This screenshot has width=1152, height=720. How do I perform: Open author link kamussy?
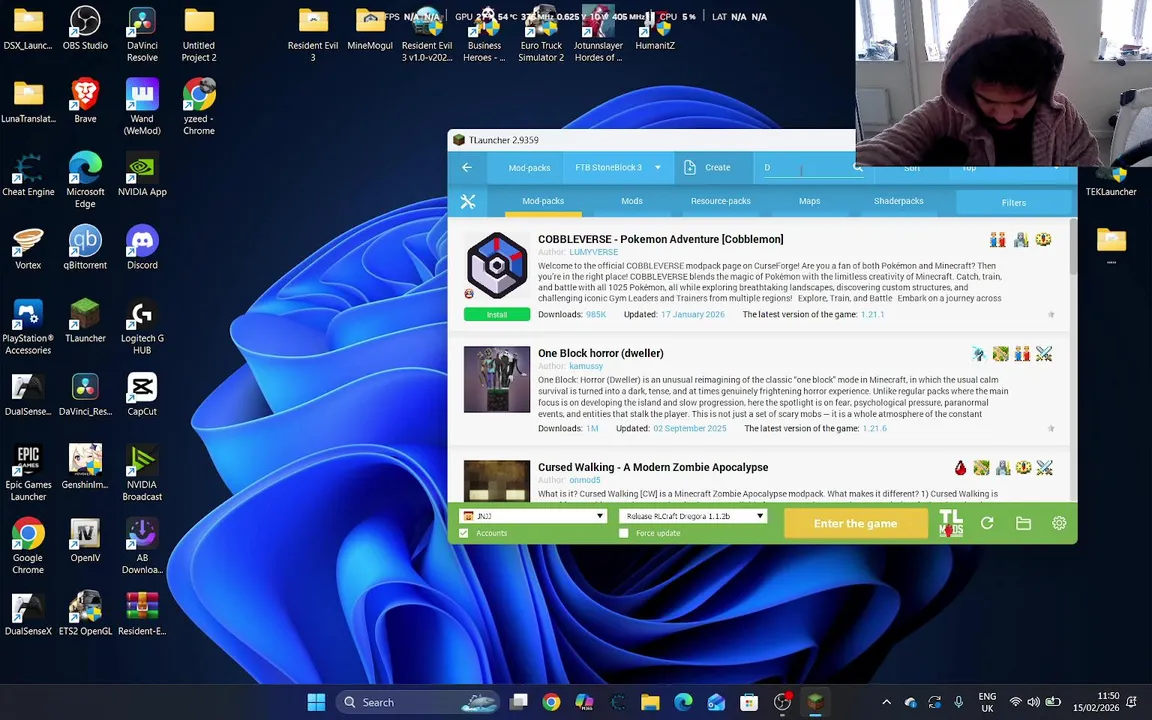tap(586, 366)
